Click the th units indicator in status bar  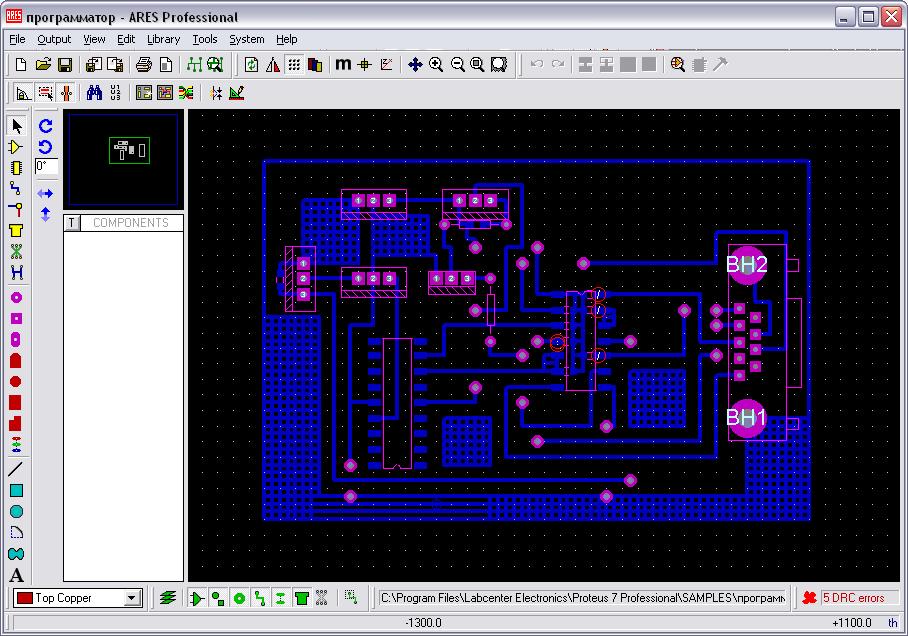893,623
